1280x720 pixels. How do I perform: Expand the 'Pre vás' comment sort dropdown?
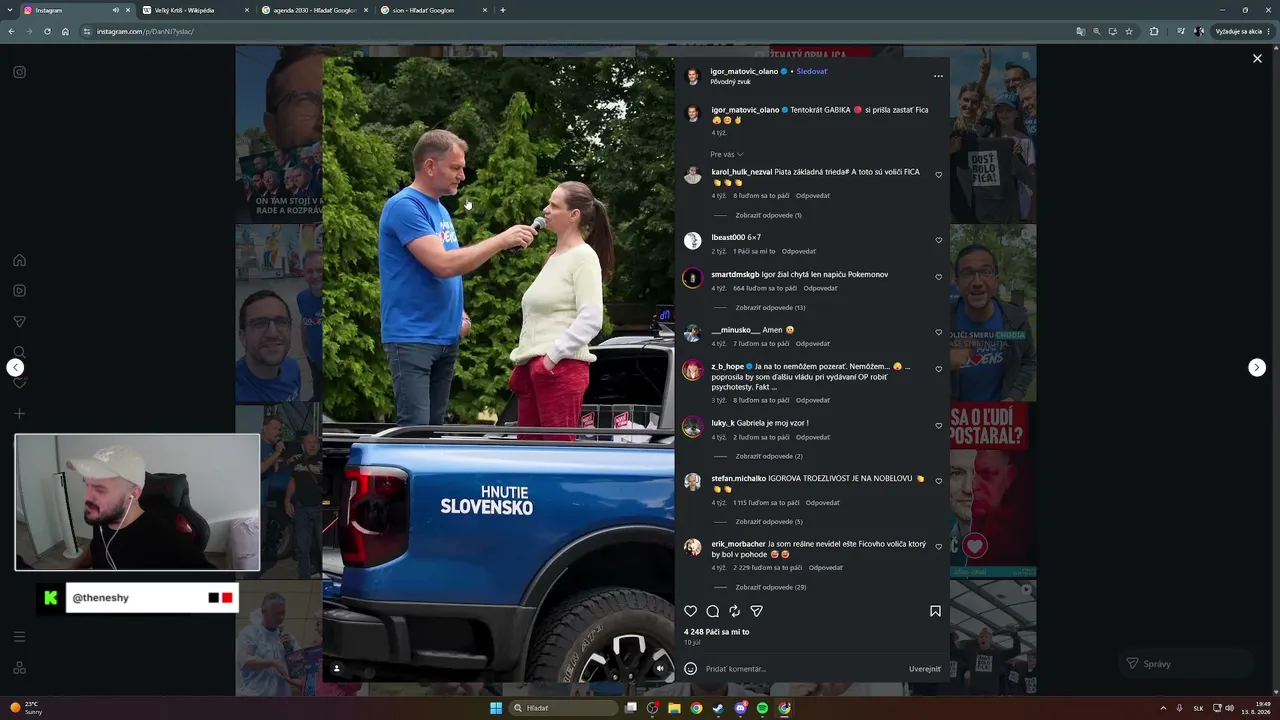(727, 154)
